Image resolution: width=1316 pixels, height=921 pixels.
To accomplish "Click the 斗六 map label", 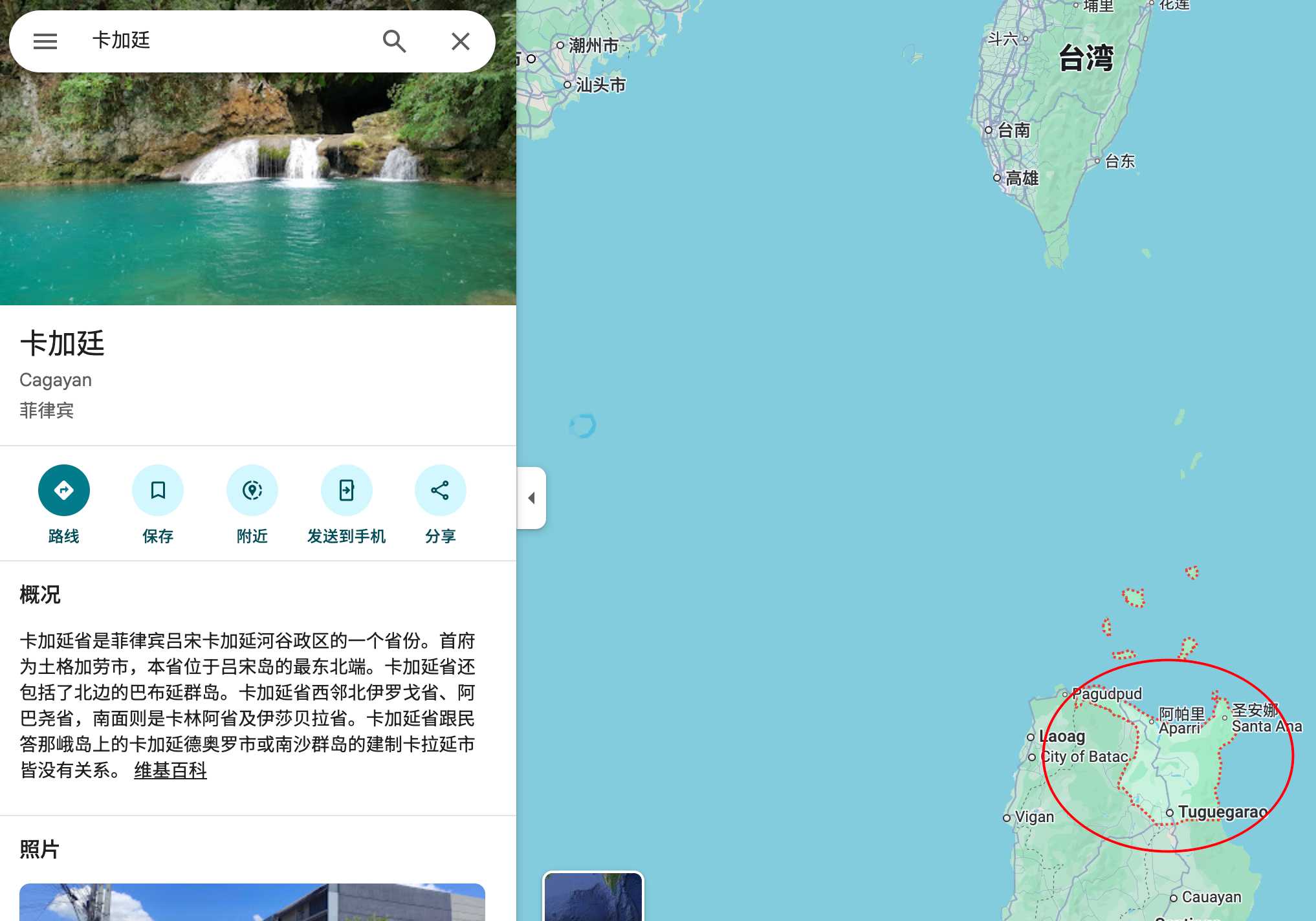I will tap(1002, 39).
